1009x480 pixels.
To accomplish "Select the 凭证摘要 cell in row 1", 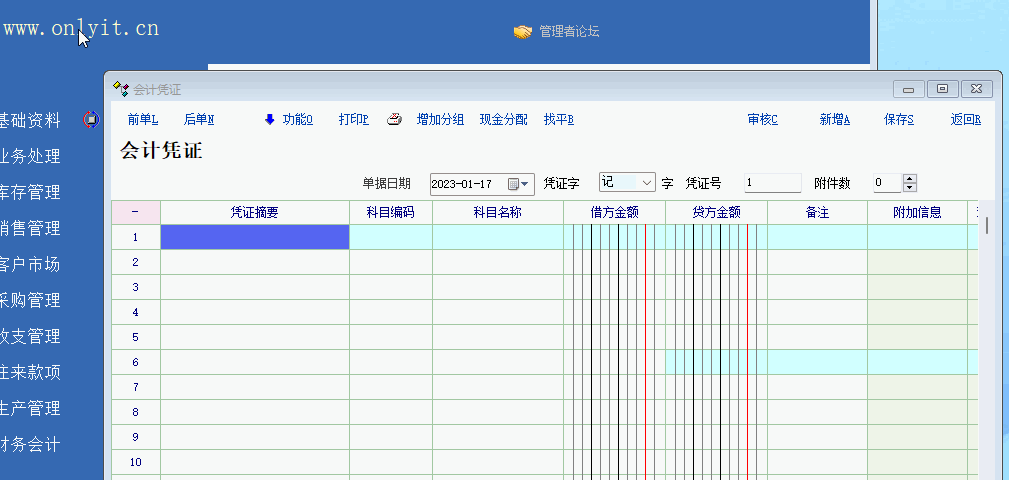I will point(255,237).
